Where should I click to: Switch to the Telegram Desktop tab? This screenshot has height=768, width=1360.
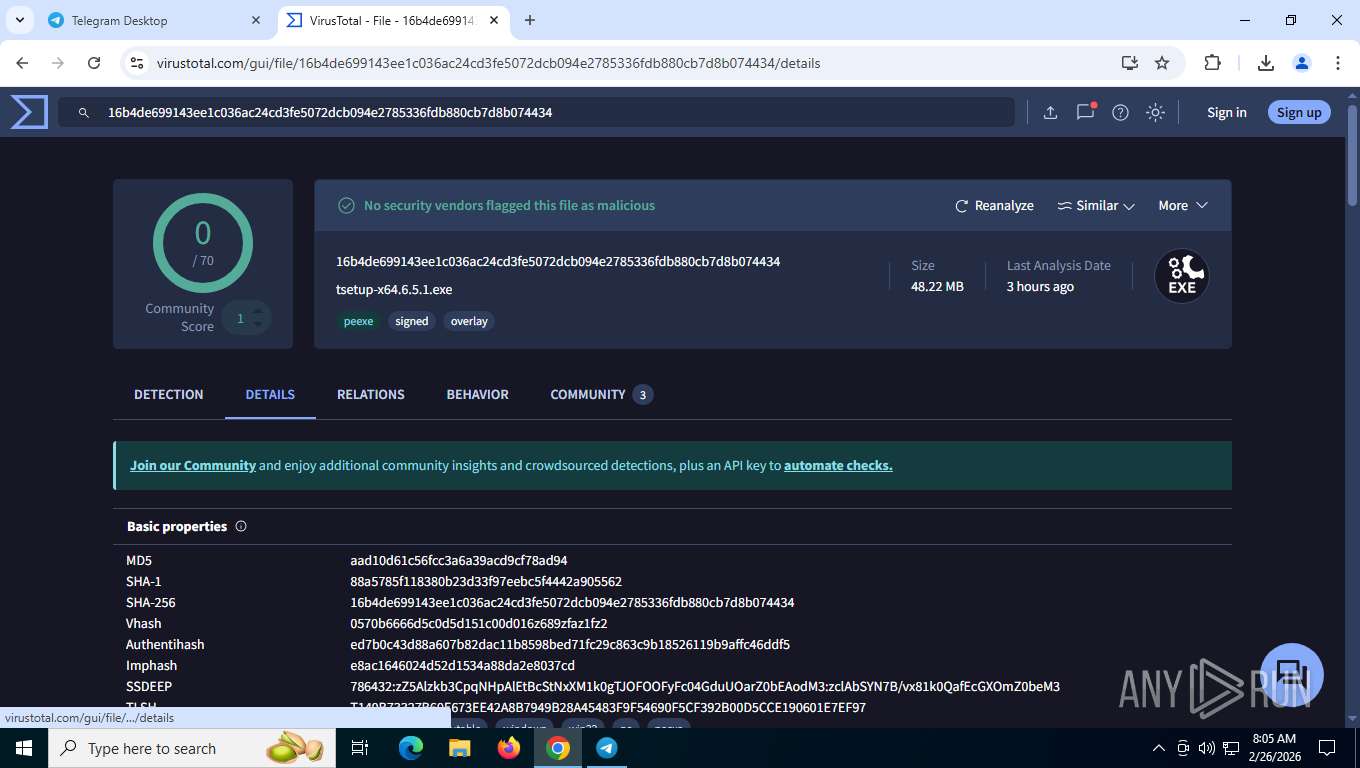point(155,20)
